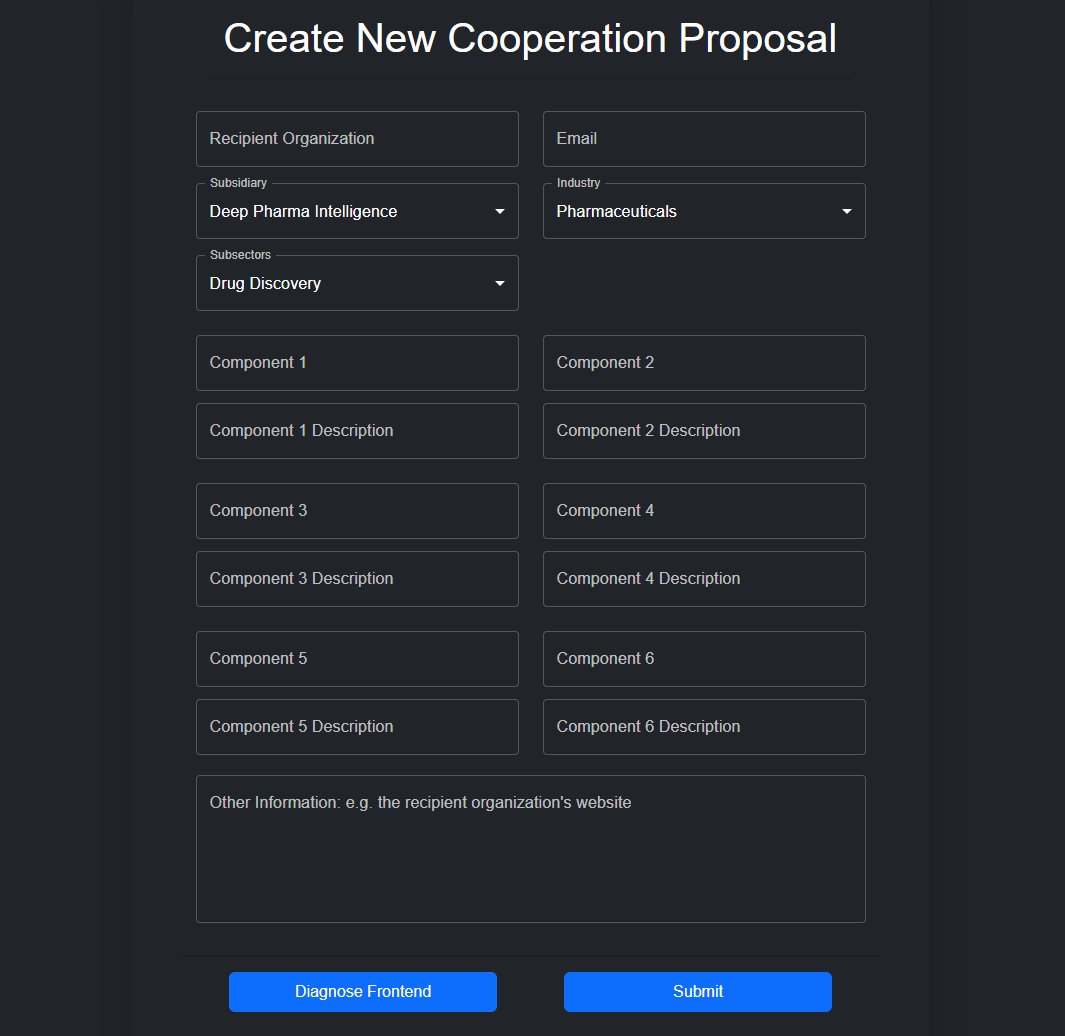Click into Component 3 field

click(x=357, y=511)
